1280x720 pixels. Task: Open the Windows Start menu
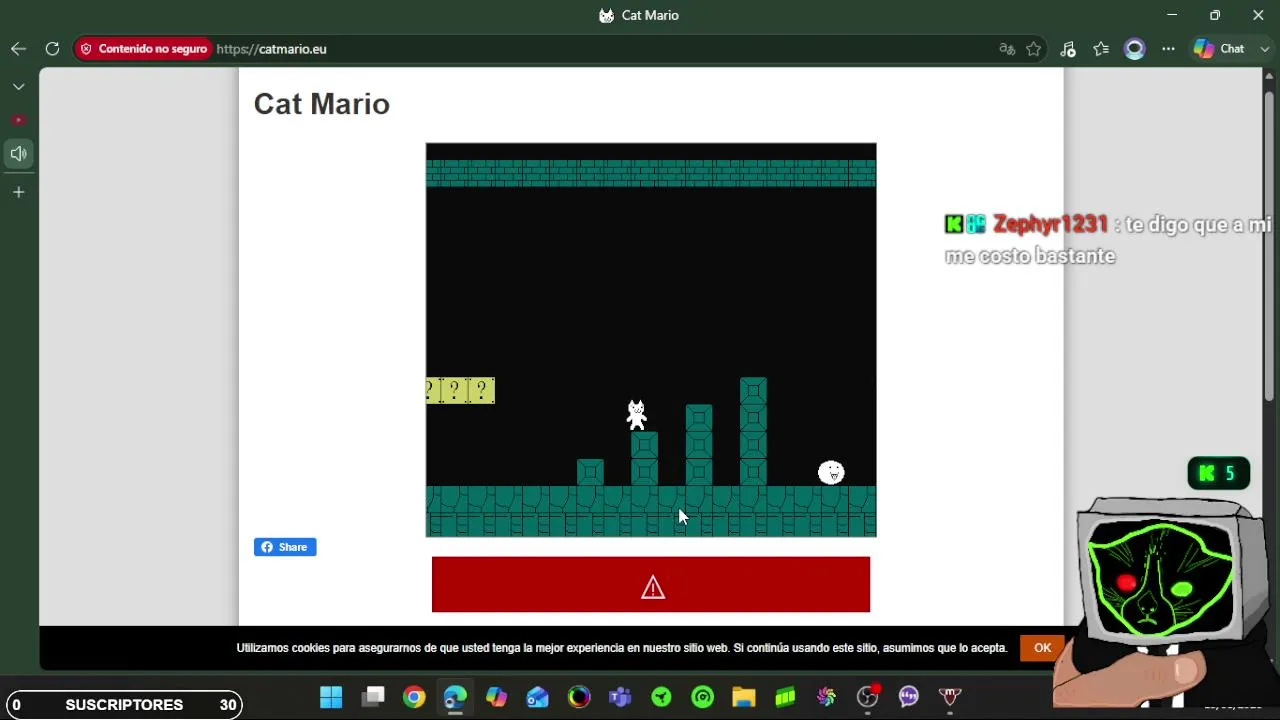click(331, 697)
